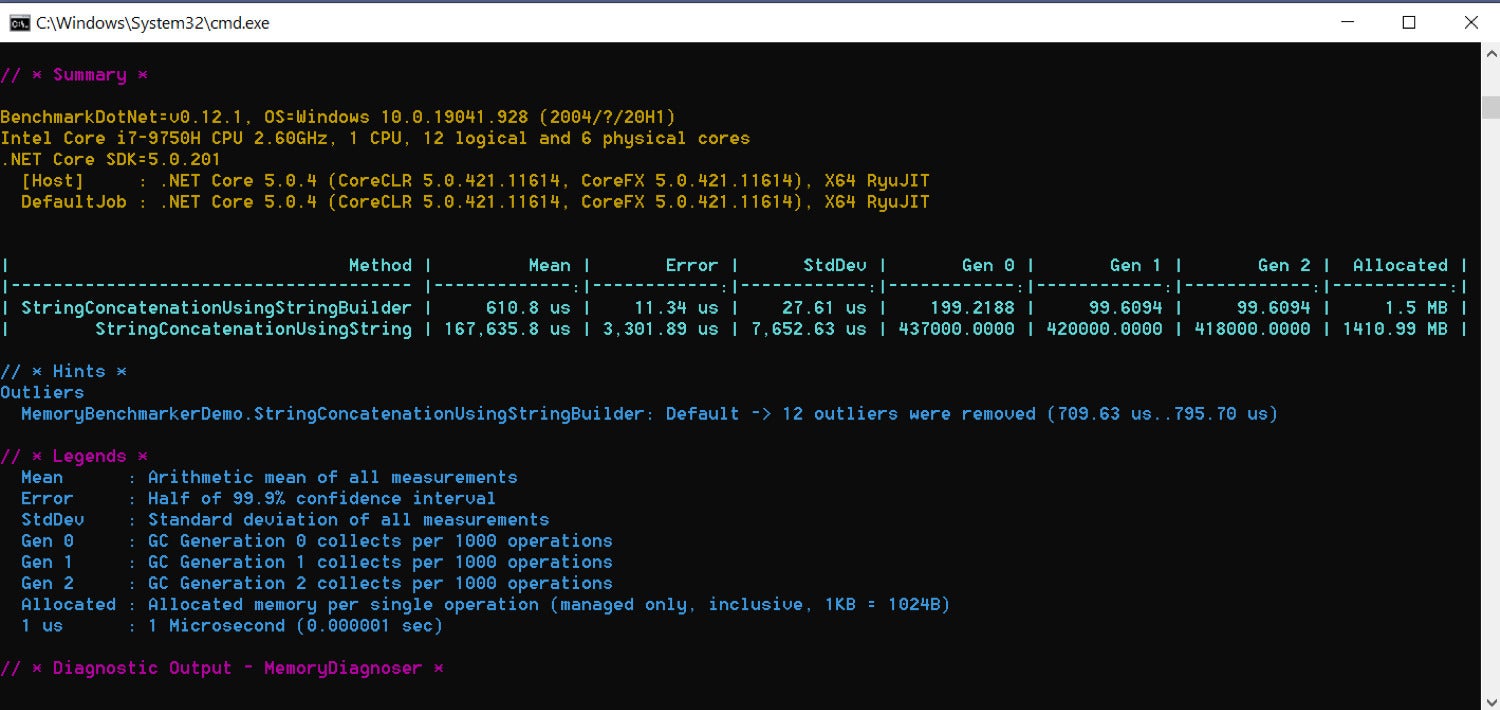Click the StdDev column header
Image resolution: width=1500 pixels, height=710 pixels.
click(835, 265)
